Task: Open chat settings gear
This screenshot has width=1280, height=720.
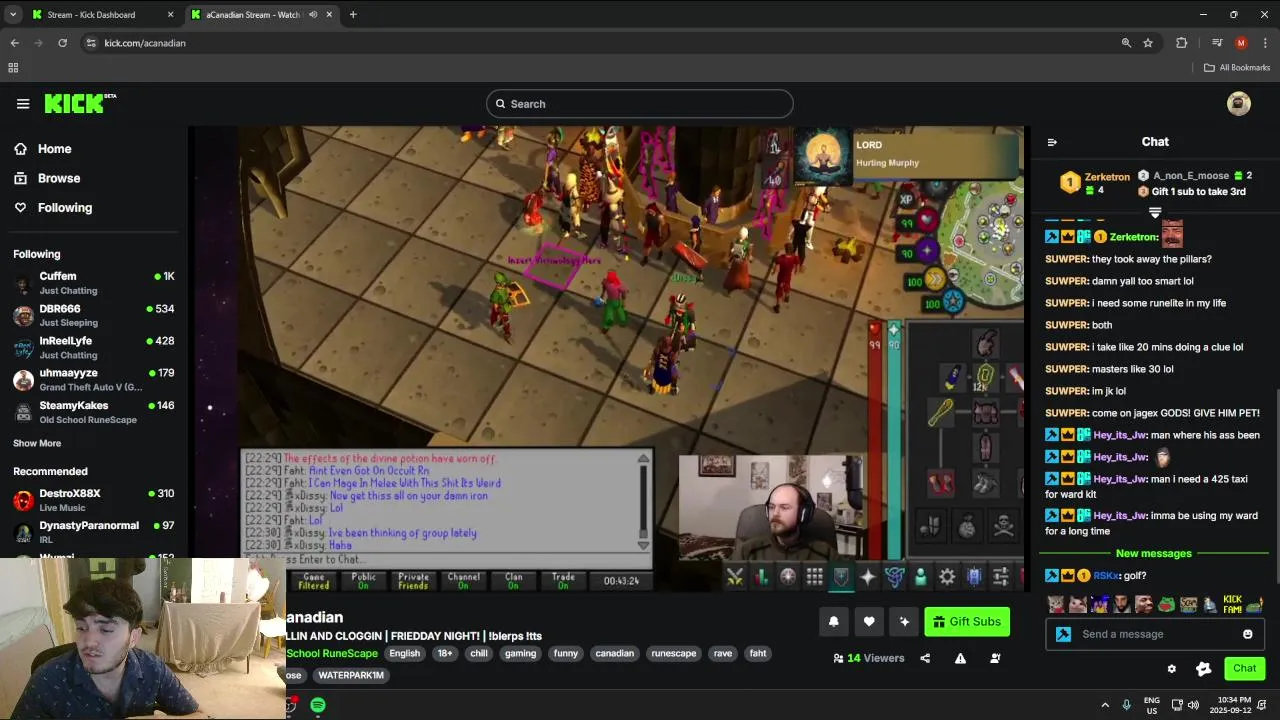Action: click(1172, 669)
